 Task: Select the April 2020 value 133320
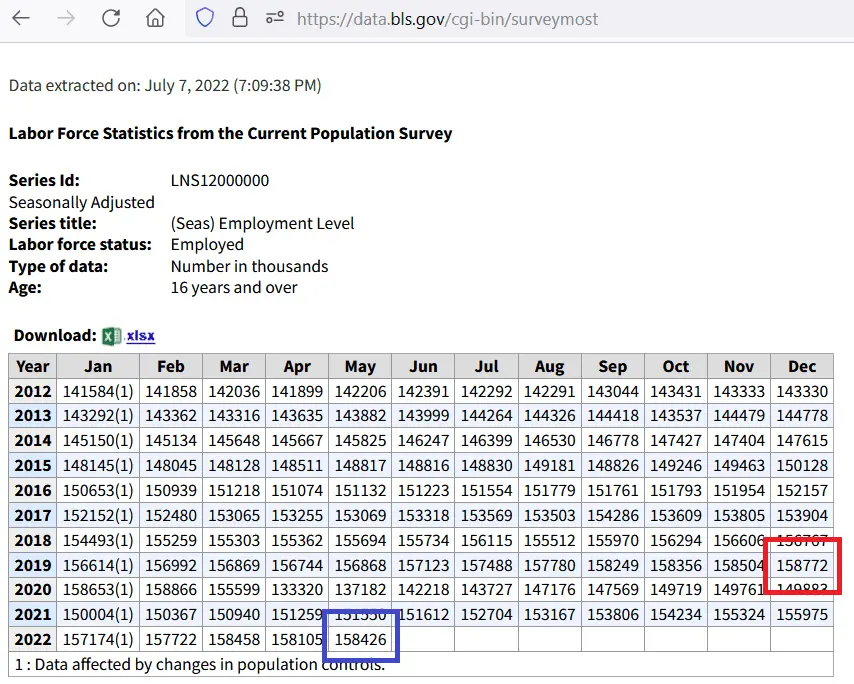(x=297, y=589)
